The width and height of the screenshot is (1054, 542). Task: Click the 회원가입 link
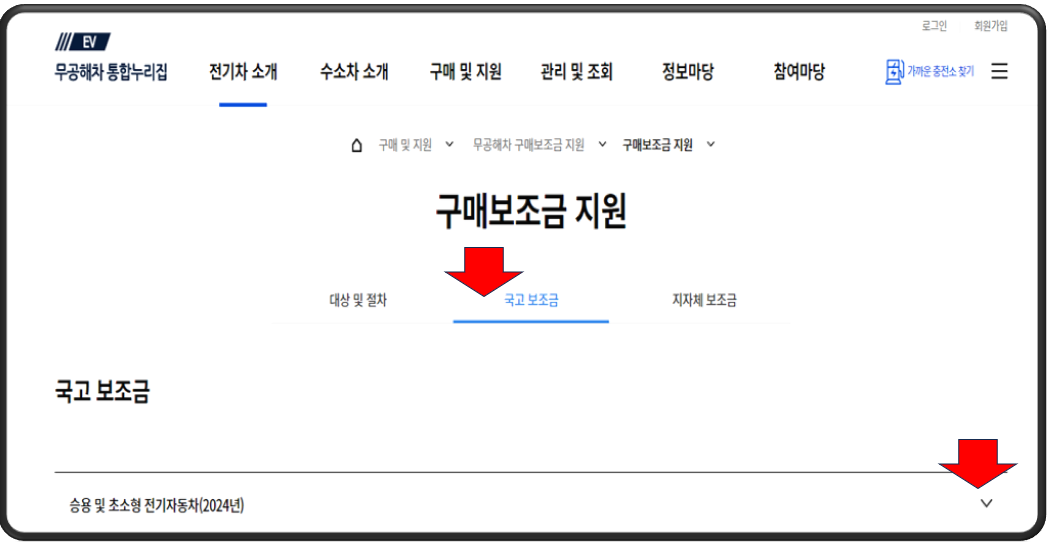click(x=991, y=26)
